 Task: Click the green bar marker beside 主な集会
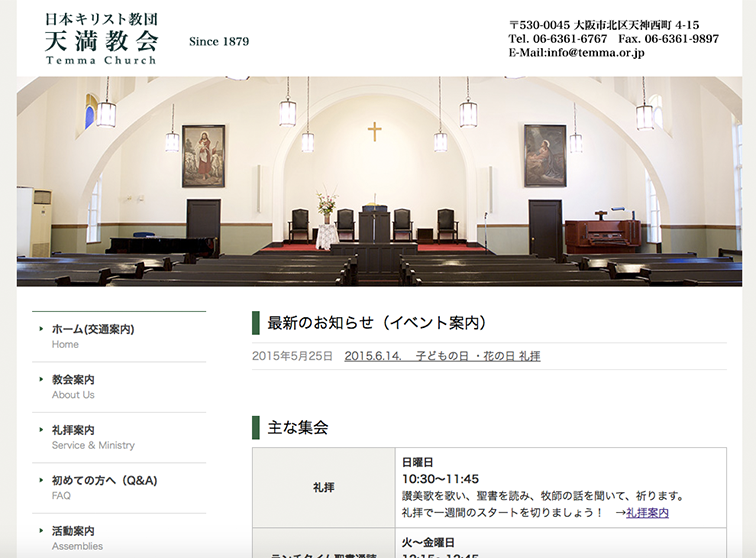[x=256, y=427]
